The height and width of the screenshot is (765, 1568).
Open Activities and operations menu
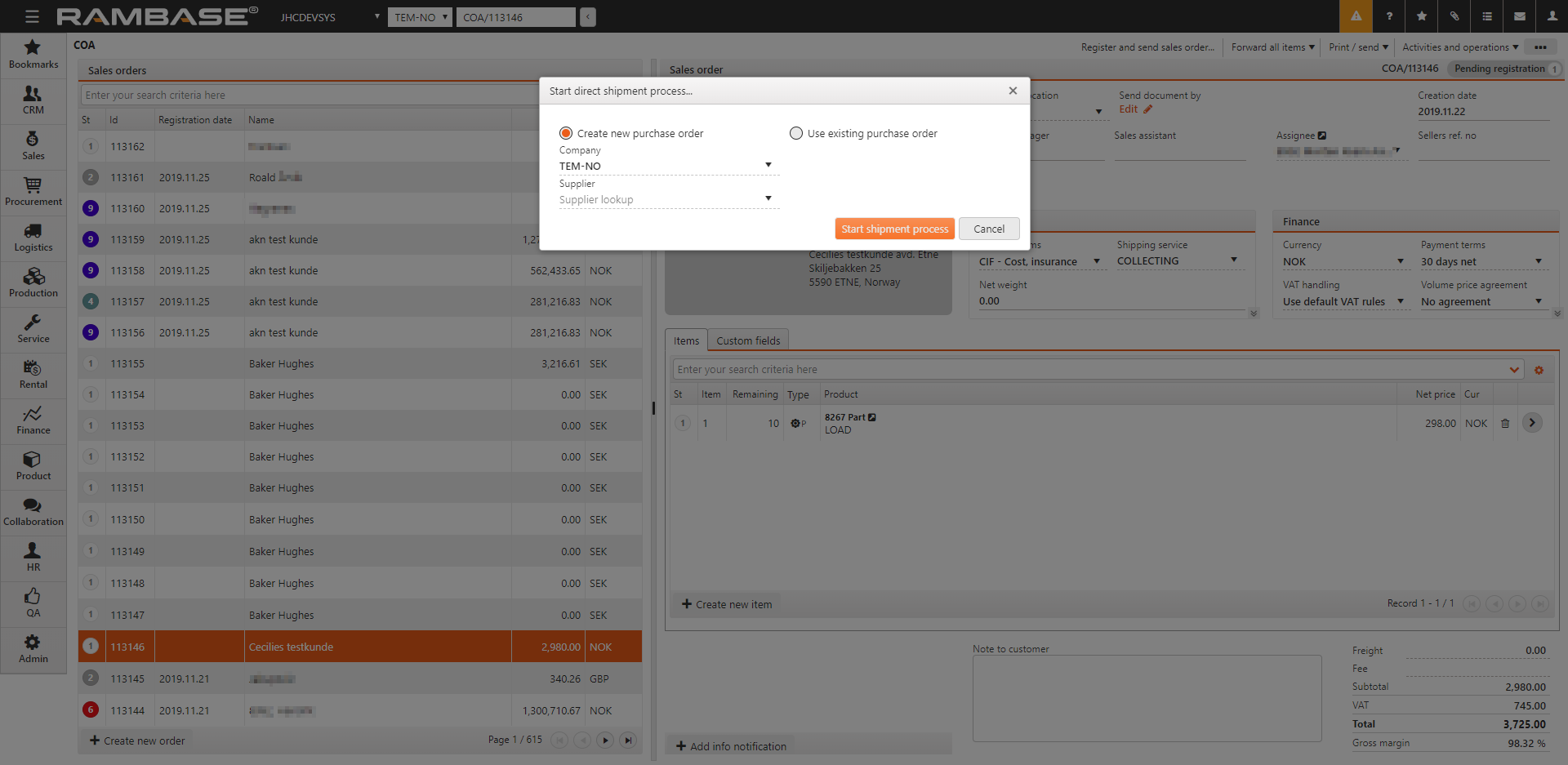(x=1459, y=47)
